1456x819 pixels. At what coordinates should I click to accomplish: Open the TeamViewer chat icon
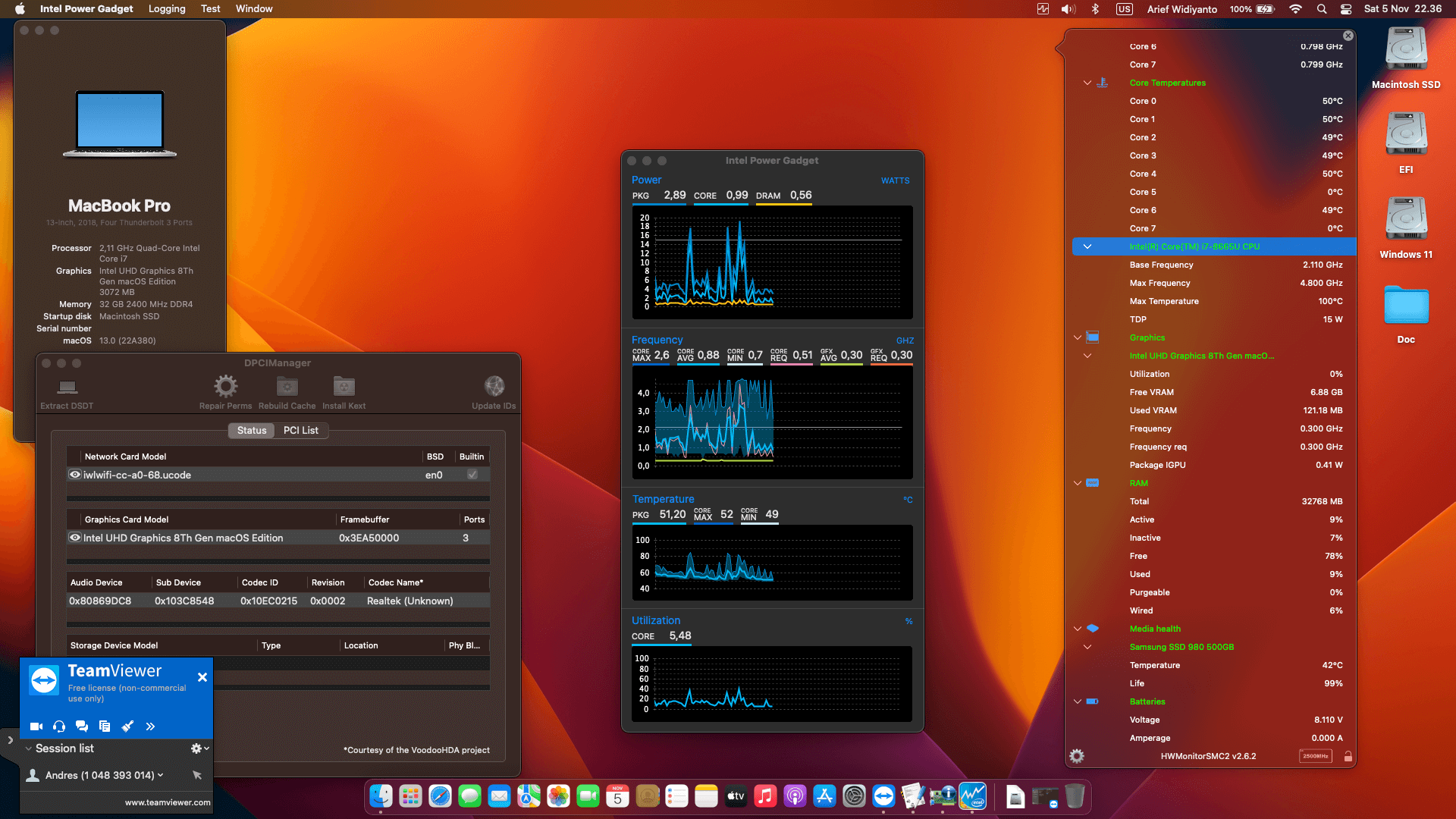click(82, 726)
